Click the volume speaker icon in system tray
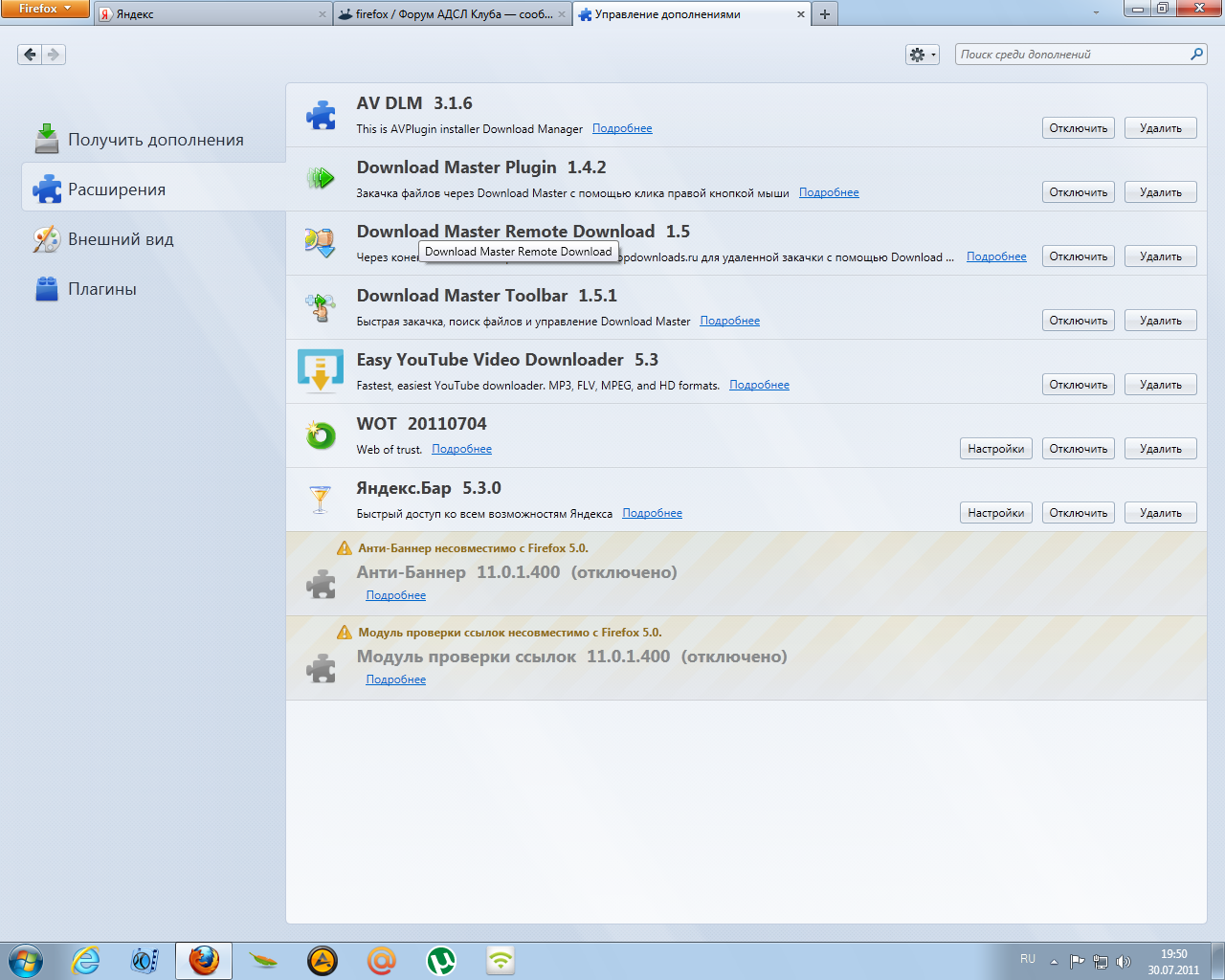Image resolution: width=1225 pixels, height=980 pixels. coord(1124,961)
